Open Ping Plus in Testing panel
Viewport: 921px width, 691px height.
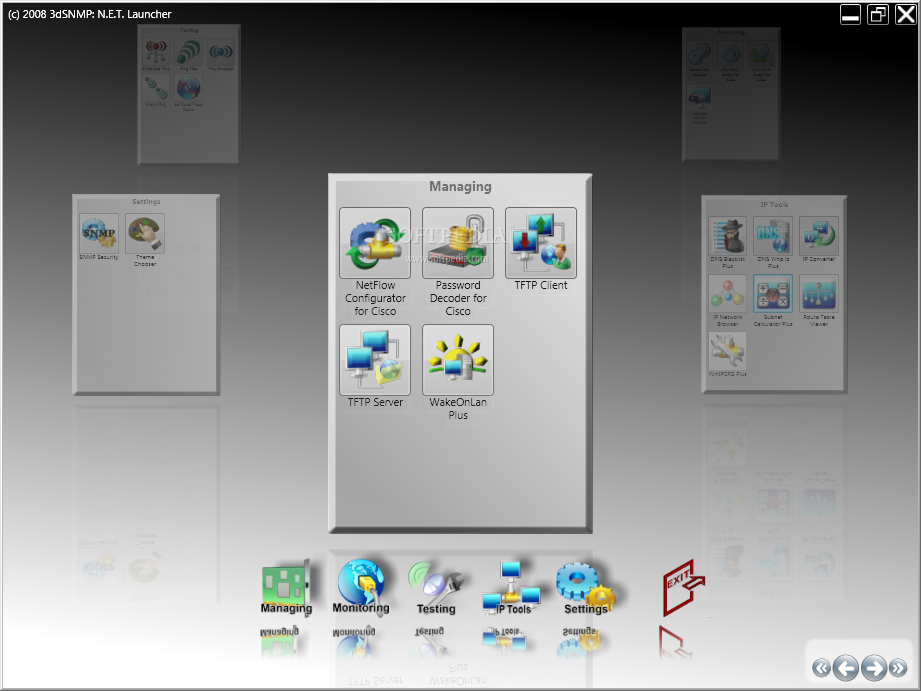(x=189, y=52)
